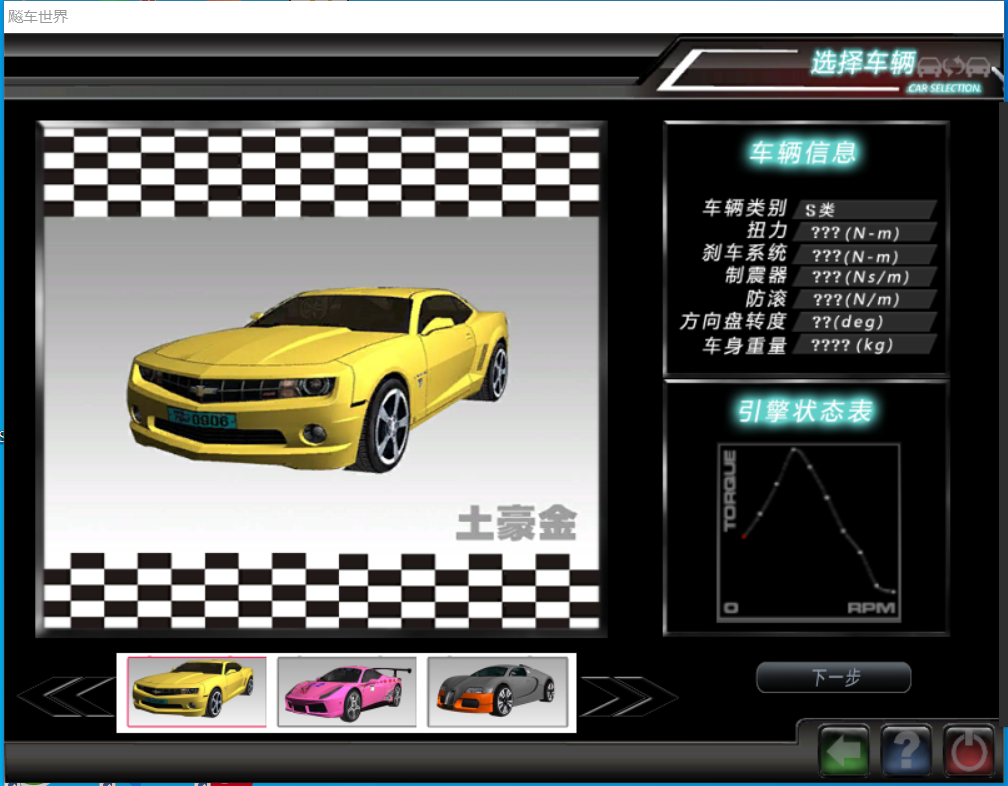1008x786 pixels.
Task: Click the 下一步 button
Action: tap(833, 678)
